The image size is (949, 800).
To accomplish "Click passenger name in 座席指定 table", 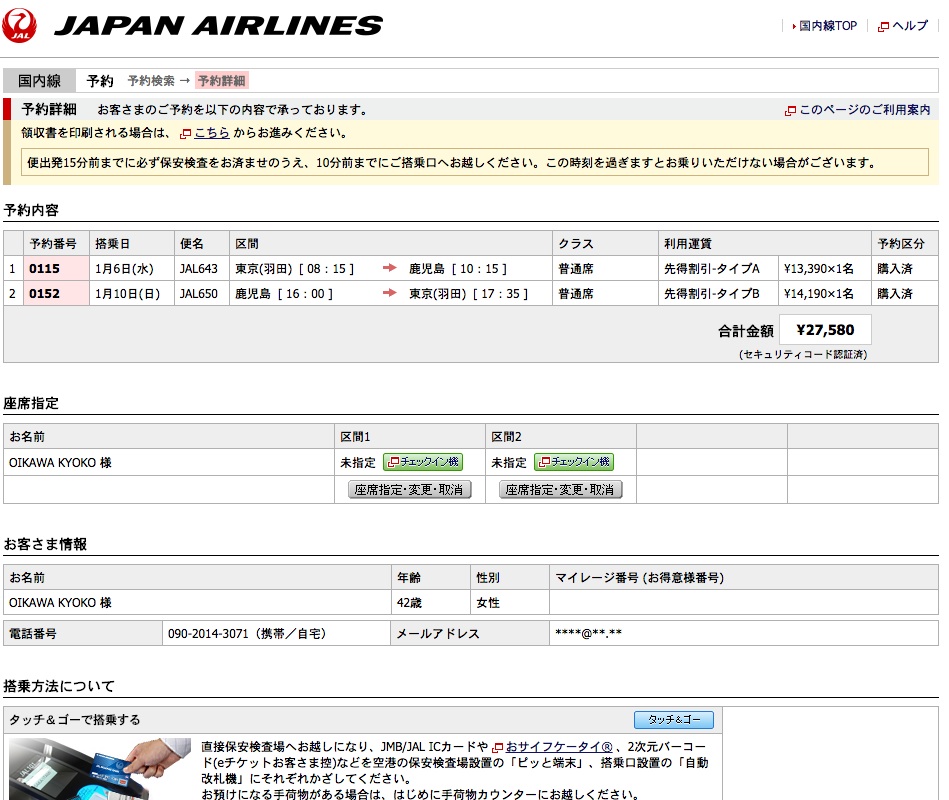I will 60,462.
